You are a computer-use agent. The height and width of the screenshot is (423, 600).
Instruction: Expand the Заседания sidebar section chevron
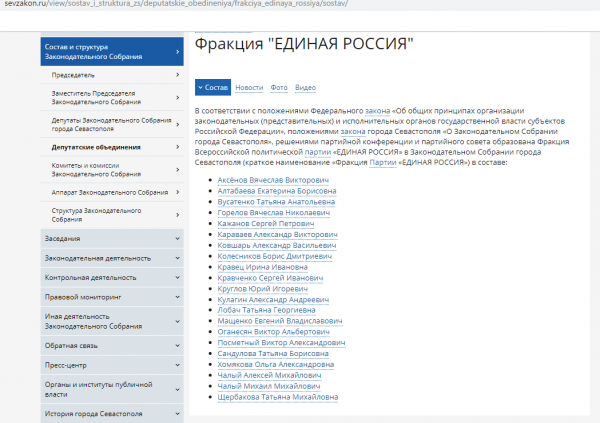click(178, 238)
